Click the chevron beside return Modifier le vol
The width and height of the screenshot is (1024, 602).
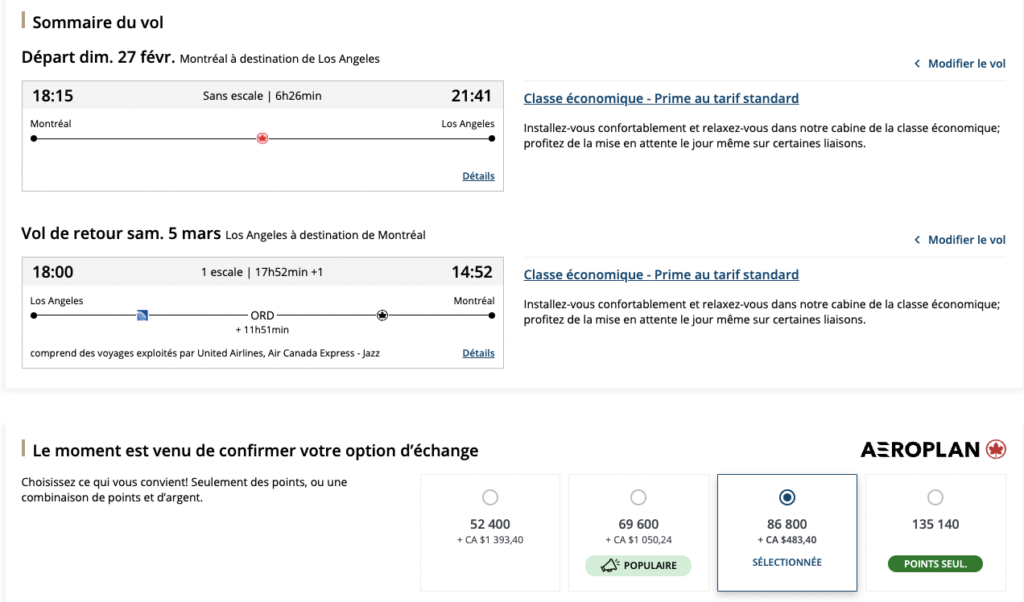tap(917, 240)
